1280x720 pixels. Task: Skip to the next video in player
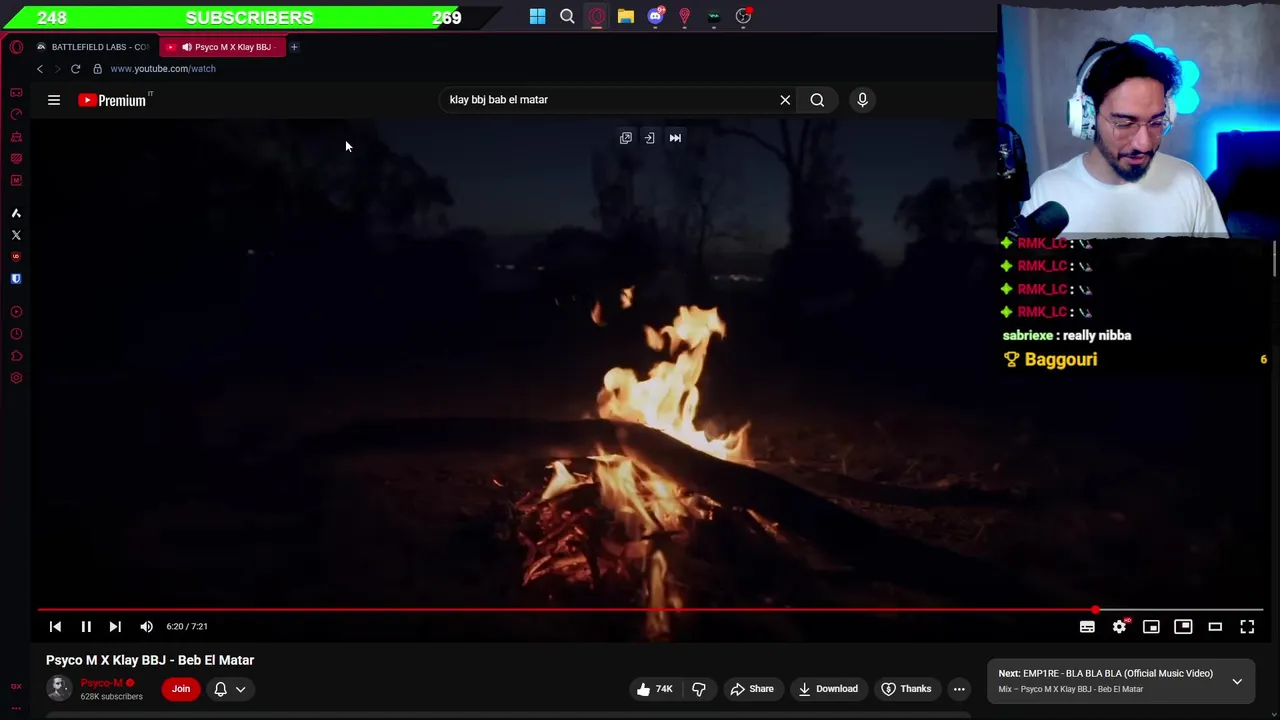tap(115, 627)
